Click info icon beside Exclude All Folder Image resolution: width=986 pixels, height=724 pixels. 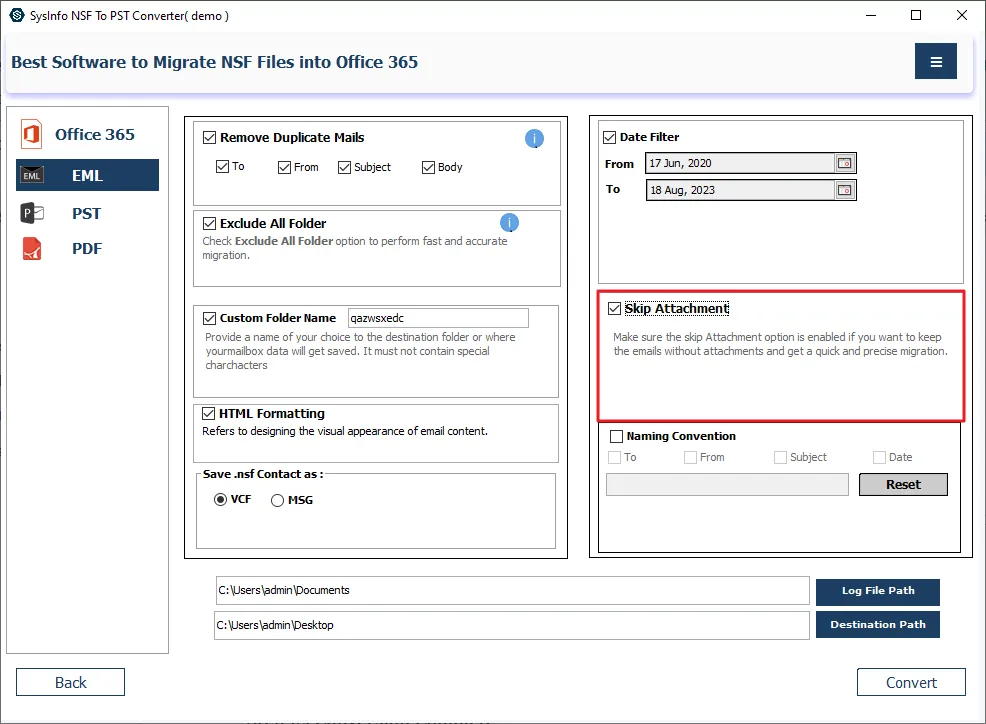(509, 223)
